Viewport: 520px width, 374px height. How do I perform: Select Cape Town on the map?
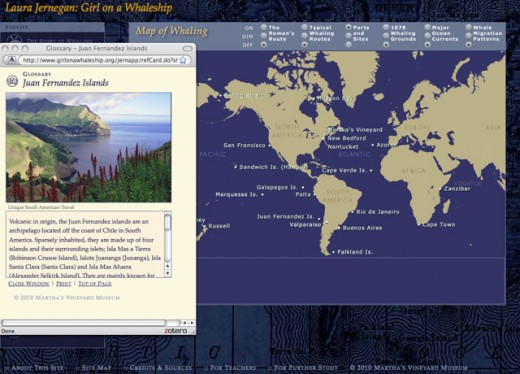[x=438, y=225]
